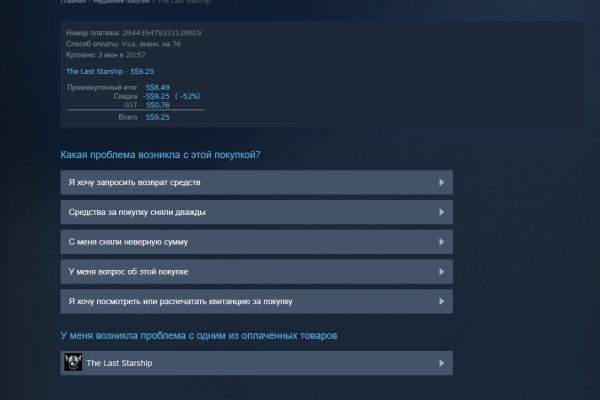
Task: Click discount percent '( -52%)'
Action: click(x=188, y=96)
